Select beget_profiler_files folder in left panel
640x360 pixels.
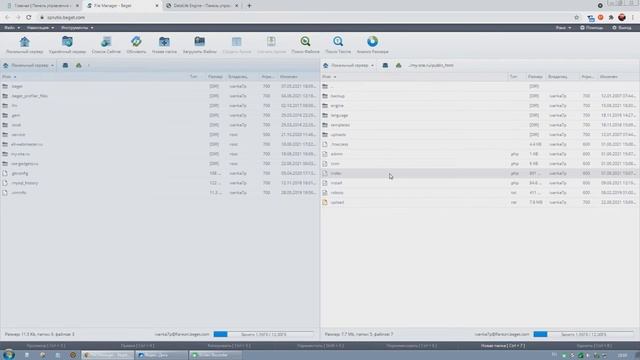[x=160, y=96]
